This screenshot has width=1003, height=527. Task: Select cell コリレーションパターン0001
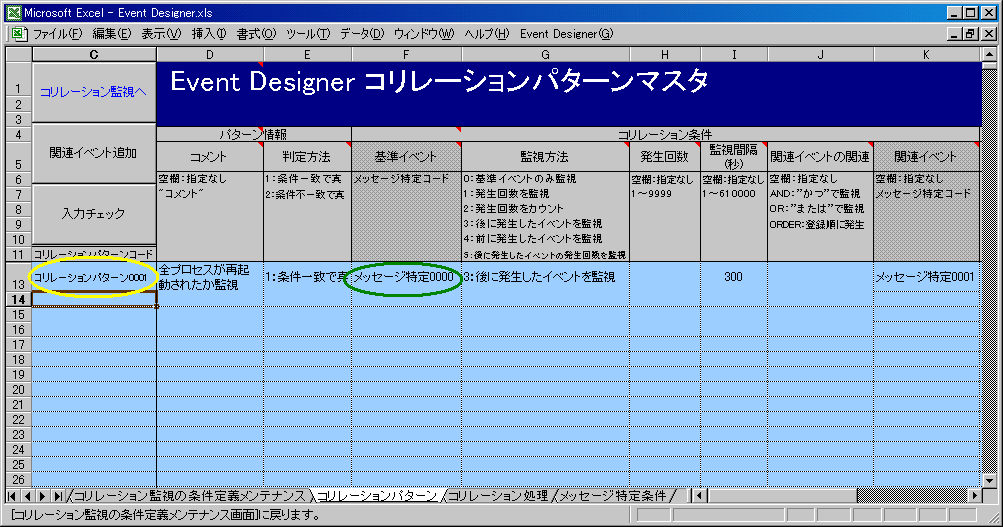coord(93,277)
